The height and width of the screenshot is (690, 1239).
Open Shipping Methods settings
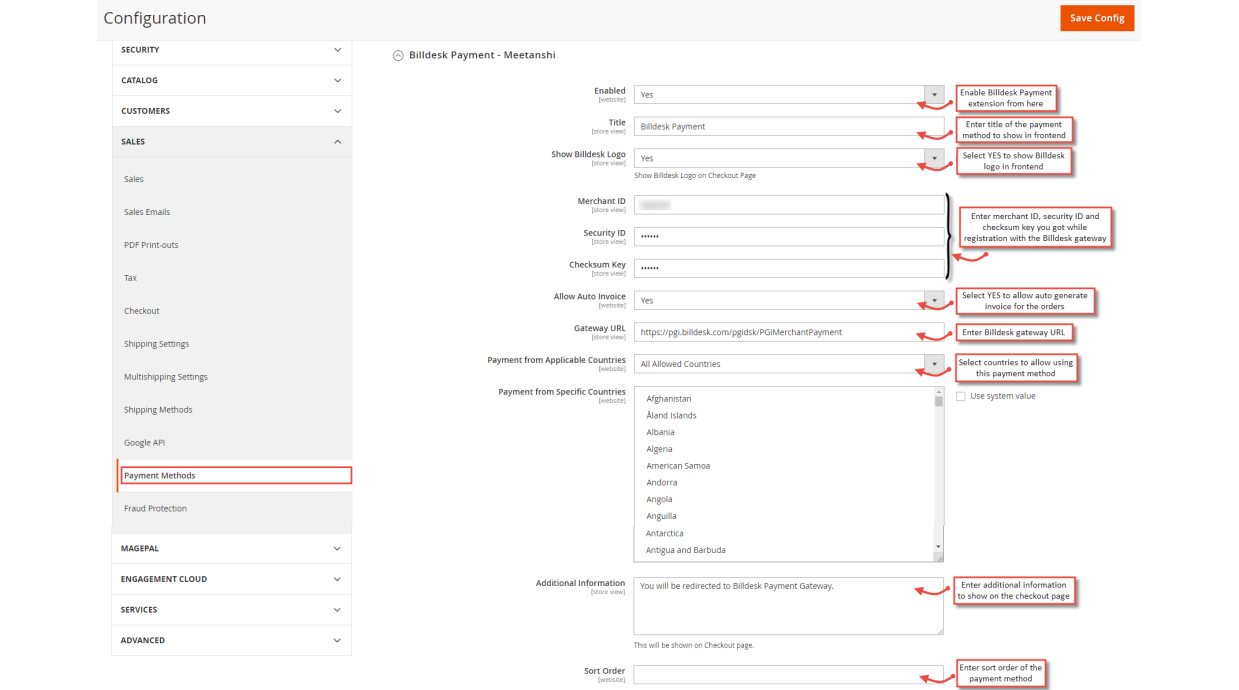click(x=158, y=410)
